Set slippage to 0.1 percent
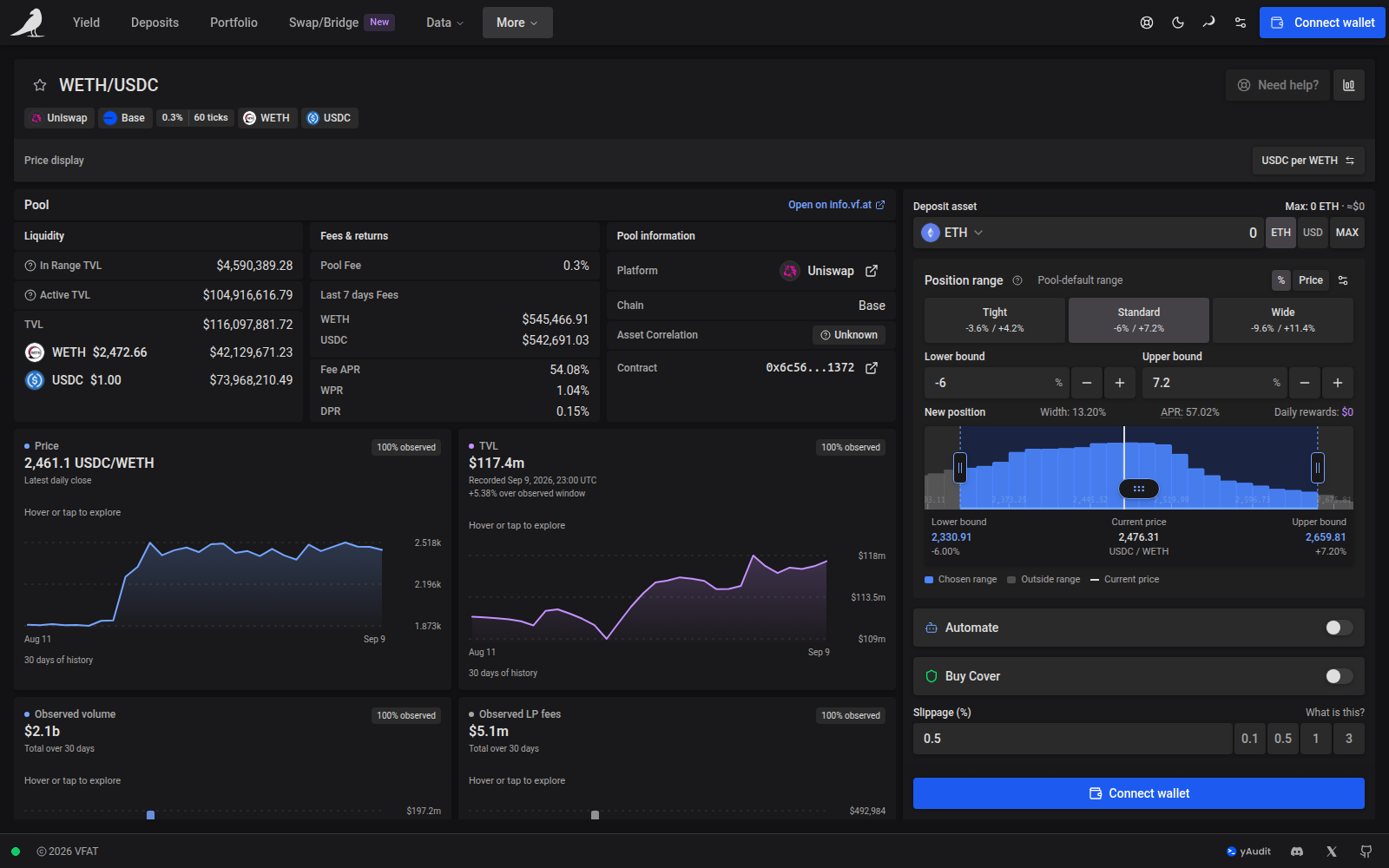This screenshot has width=1389, height=868. 1250,739
